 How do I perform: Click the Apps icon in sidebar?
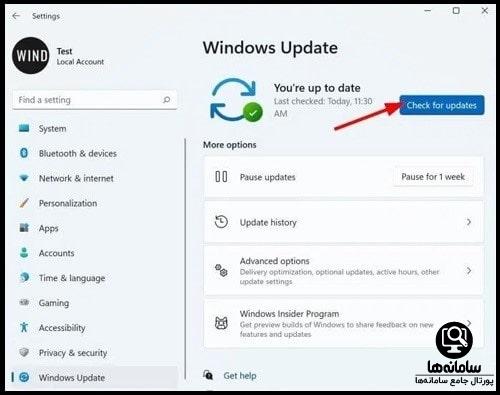[24, 228]
